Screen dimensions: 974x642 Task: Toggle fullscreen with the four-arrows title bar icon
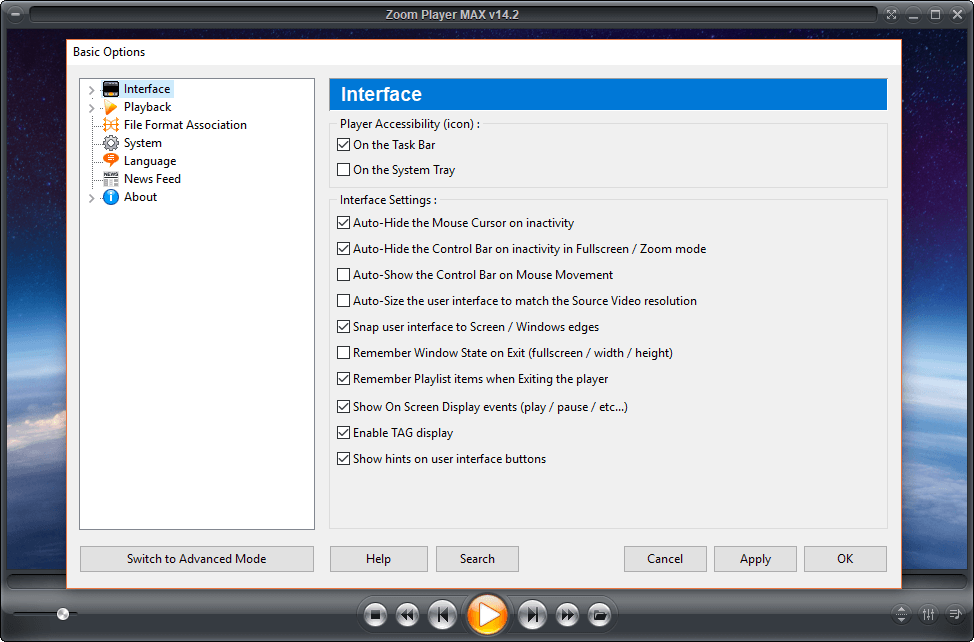click(891, 14)
